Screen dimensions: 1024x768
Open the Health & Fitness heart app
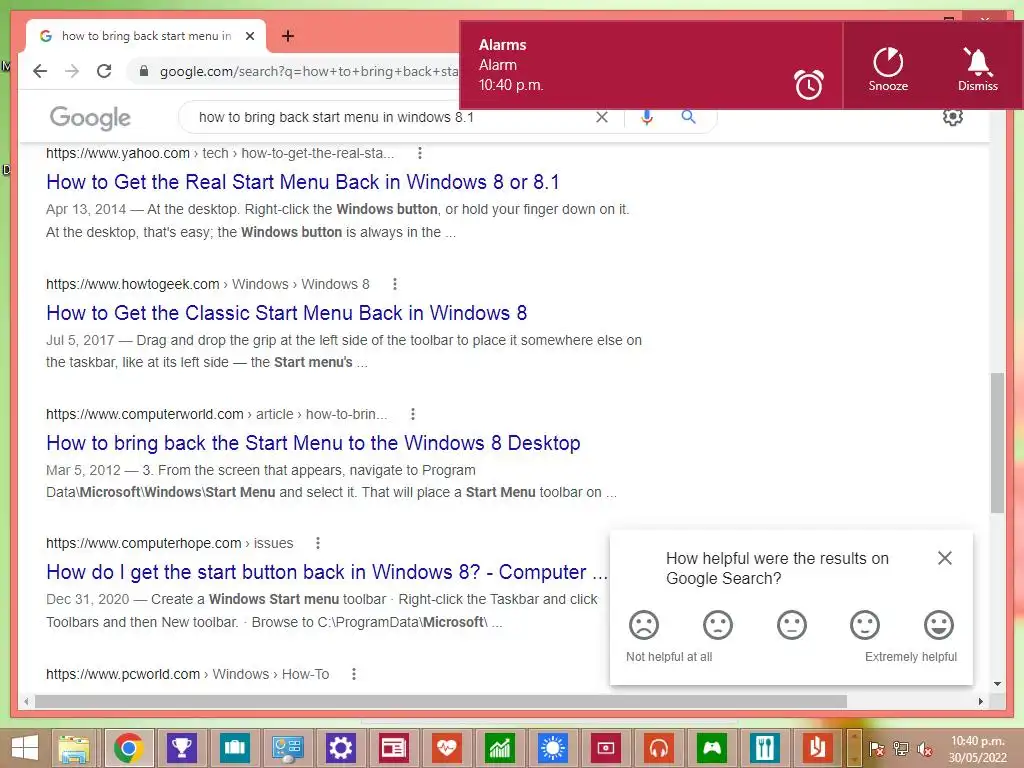point(447,748)
